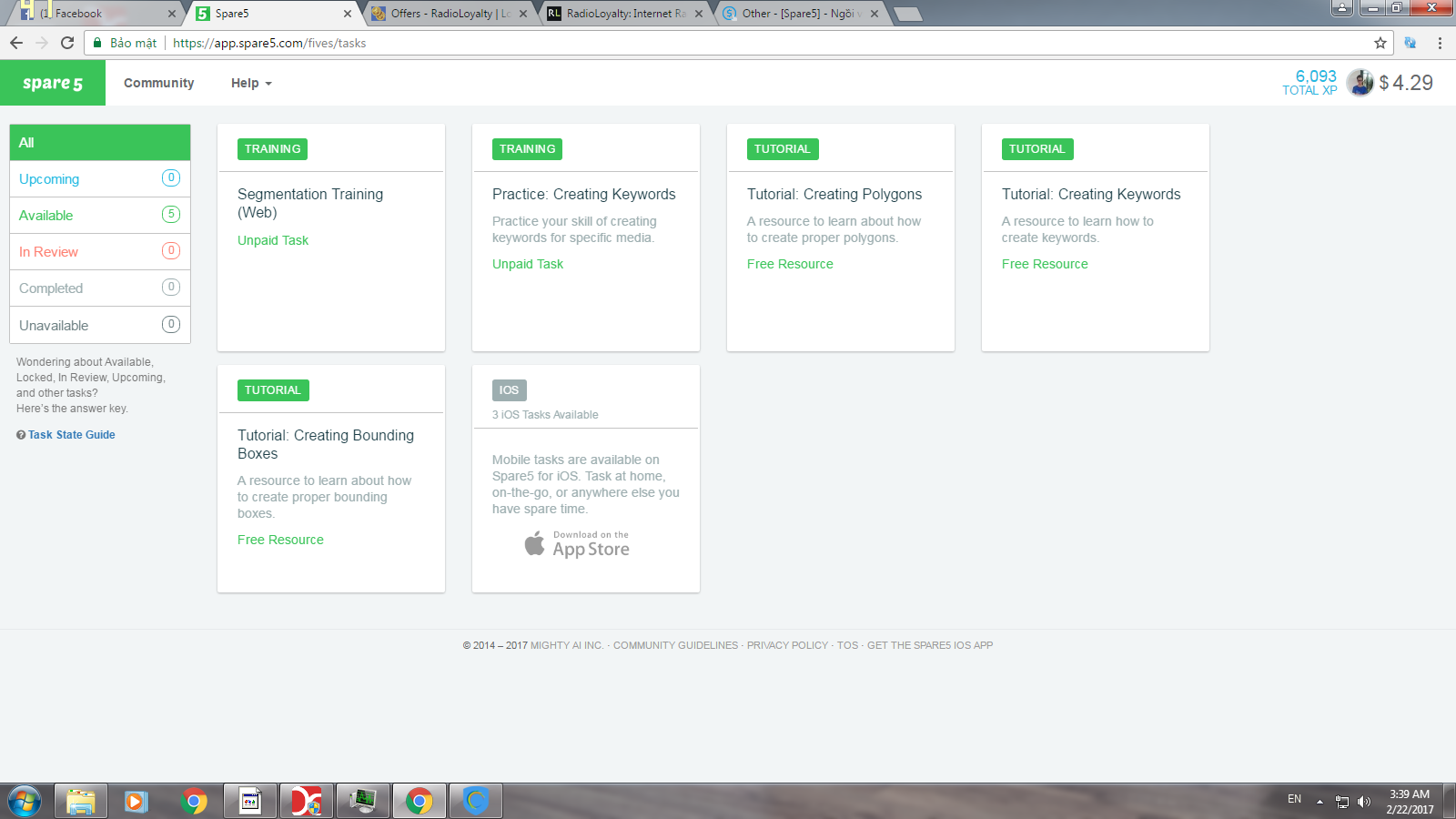The height and width of the screenshot is (819, 1456).
Task: Expand the Help dropdown menu
Action: (251, 83)
